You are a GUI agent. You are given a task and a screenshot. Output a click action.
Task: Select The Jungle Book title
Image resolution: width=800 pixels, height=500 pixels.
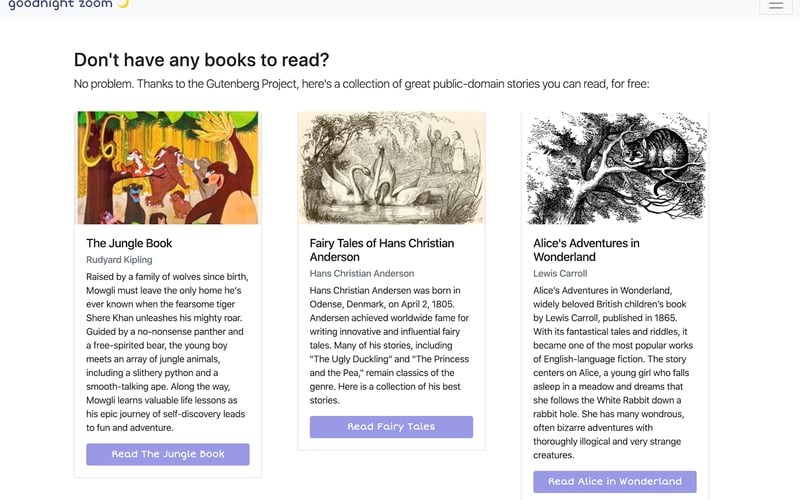(129, 243)
